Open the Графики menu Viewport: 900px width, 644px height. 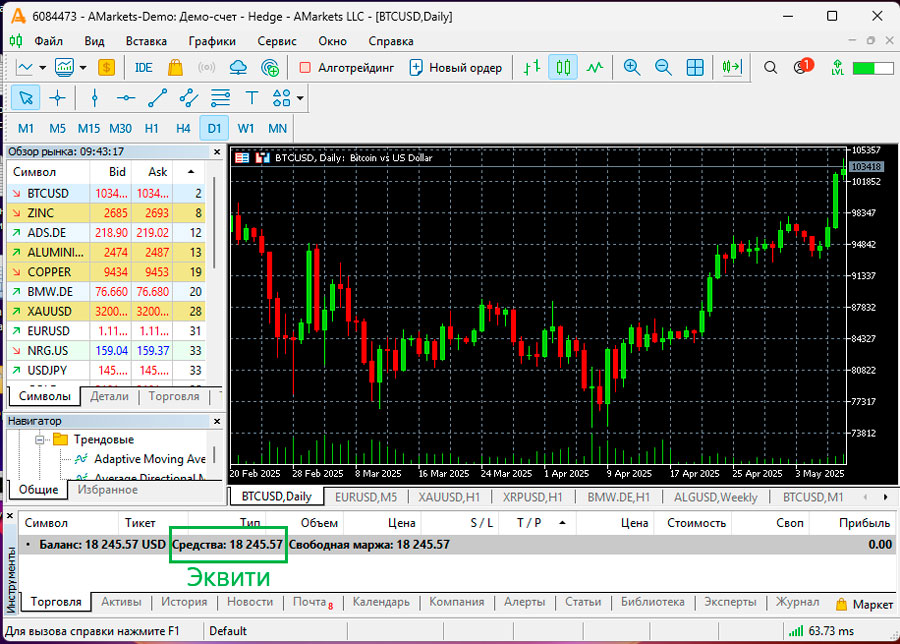click(x=212, y=41)
